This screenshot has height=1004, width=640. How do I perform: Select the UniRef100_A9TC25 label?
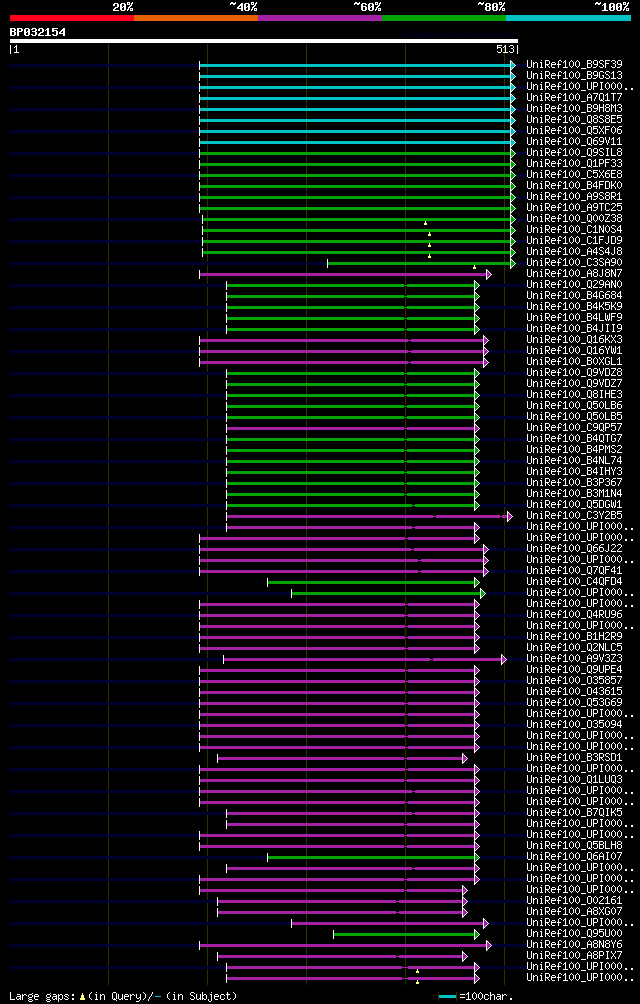(x=574, y=207)
